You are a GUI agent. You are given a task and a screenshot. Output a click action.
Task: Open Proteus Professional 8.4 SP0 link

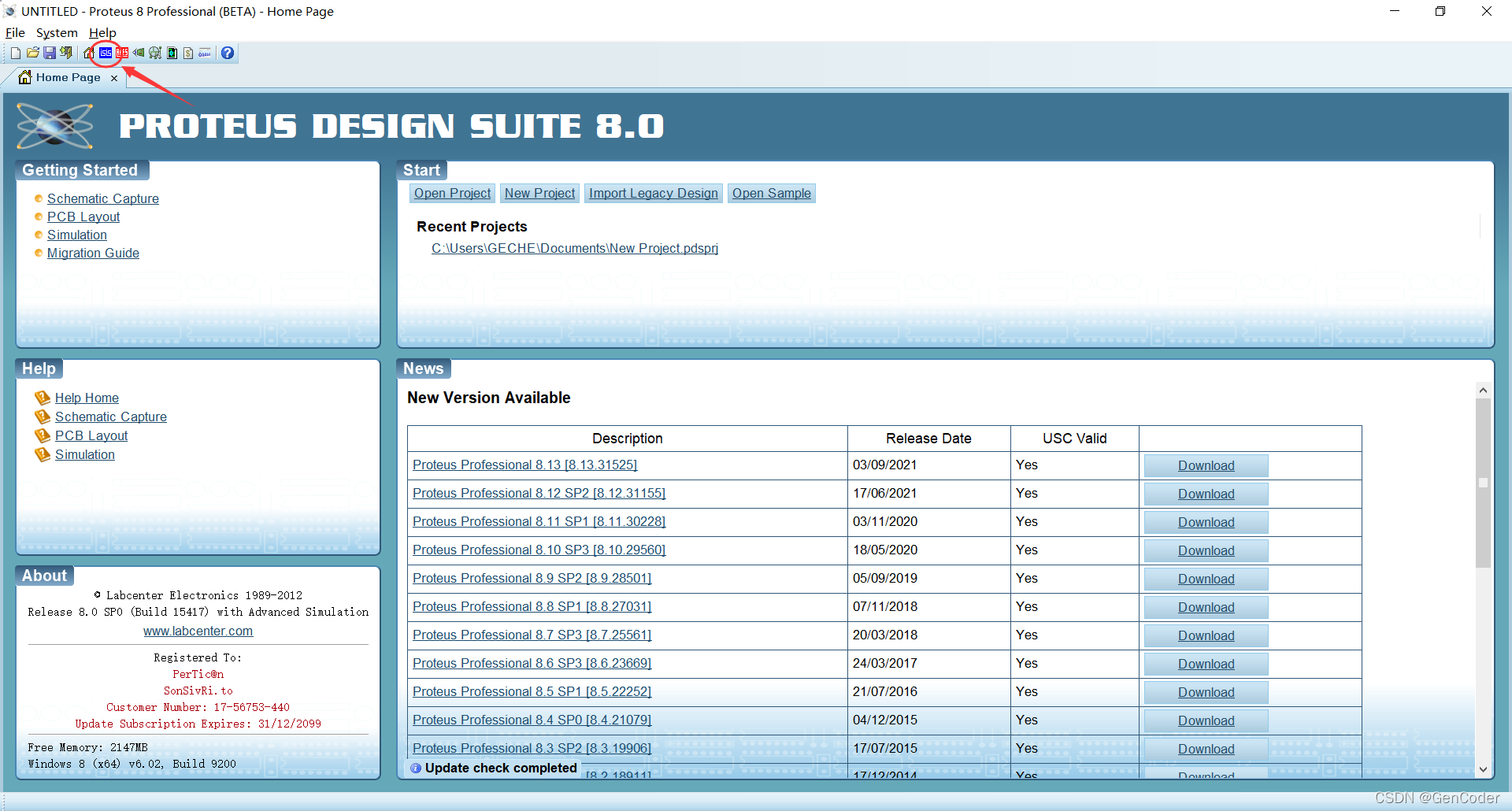coord(532,720)
